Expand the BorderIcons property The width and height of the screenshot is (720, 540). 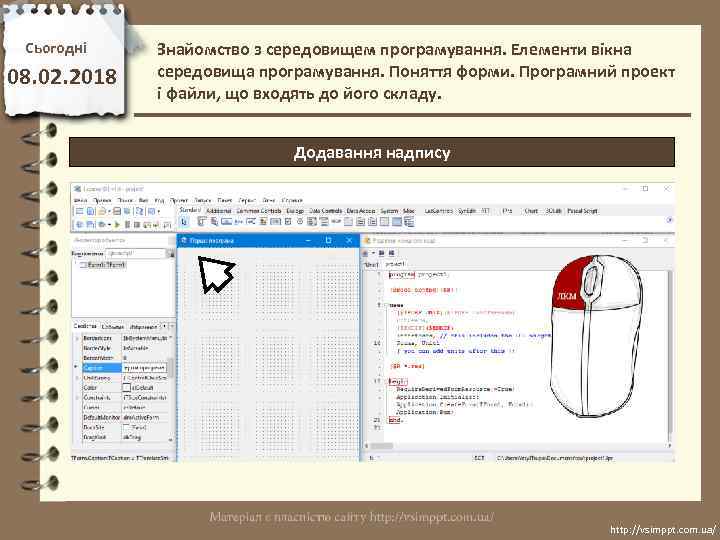[77, 338]
